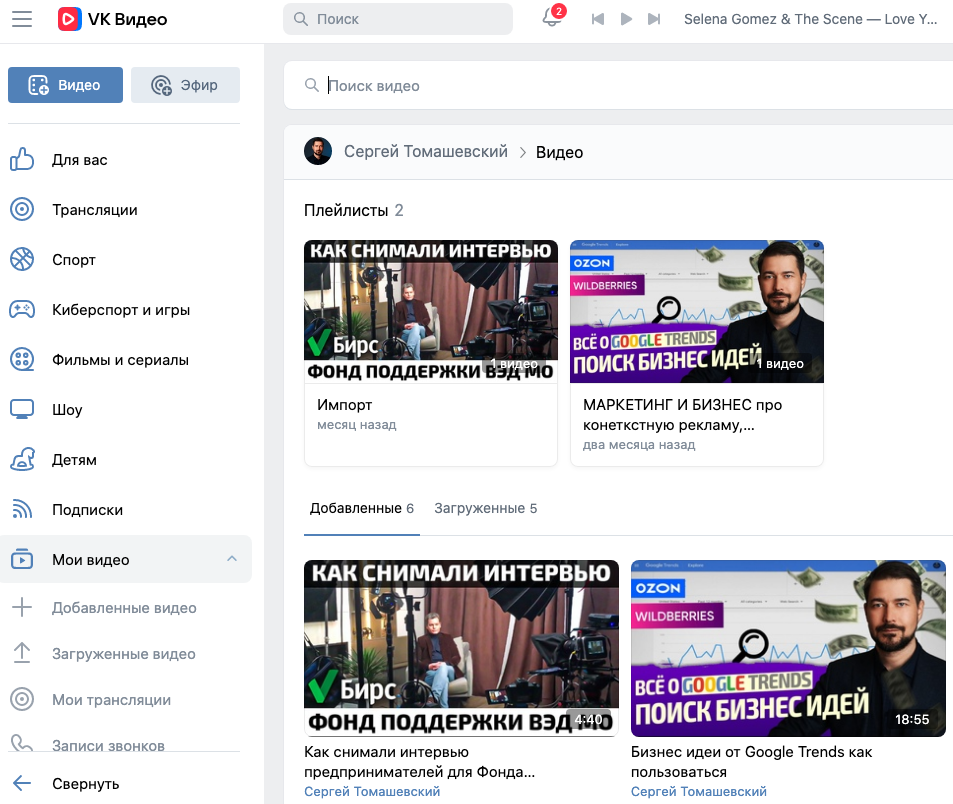
Task: Click the Спорт ball icon
Action: click(x=22, y=259)
